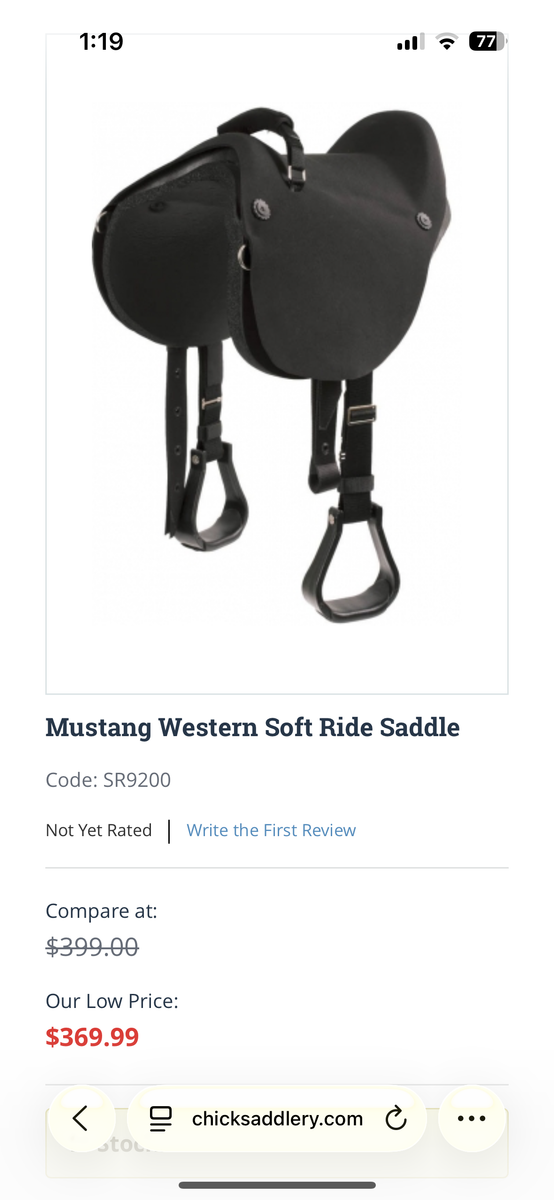The height and width of the screenshot is (1200, 554).
Task: Select the Mustang Western Soft Ride Saddle title
Action: click(253, 727)
